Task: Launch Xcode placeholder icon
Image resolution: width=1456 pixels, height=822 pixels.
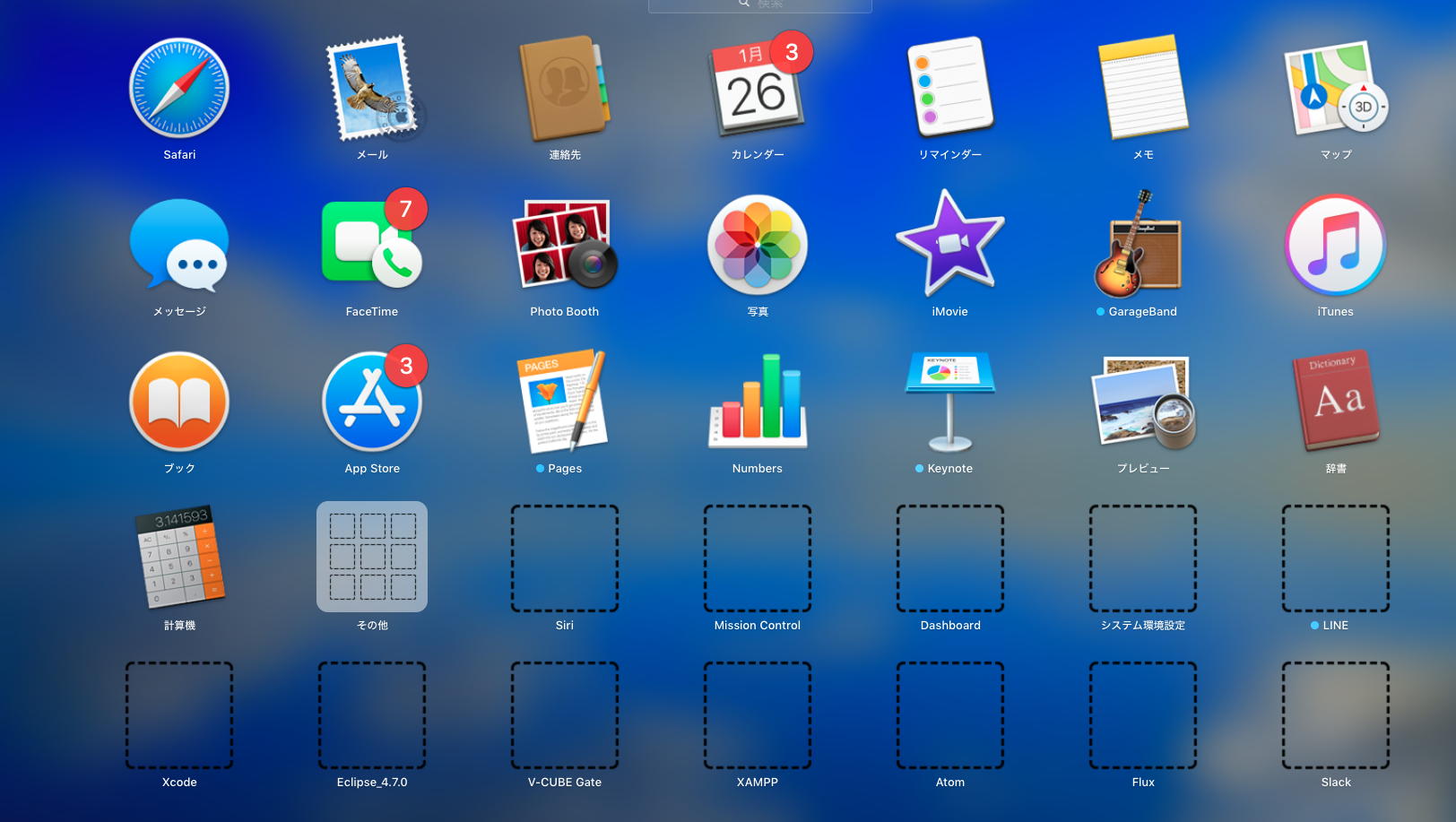Action: 179,715
